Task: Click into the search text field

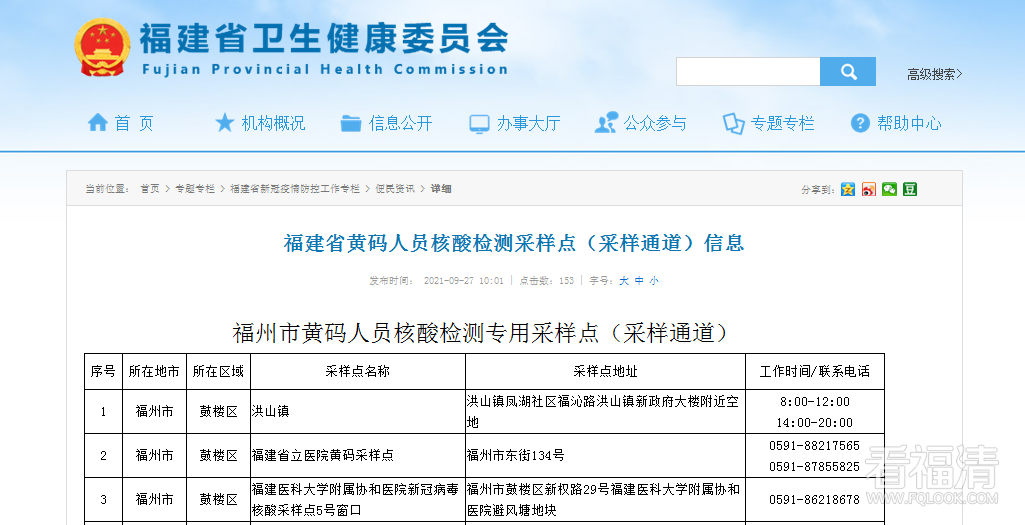Action: point(748,72)
